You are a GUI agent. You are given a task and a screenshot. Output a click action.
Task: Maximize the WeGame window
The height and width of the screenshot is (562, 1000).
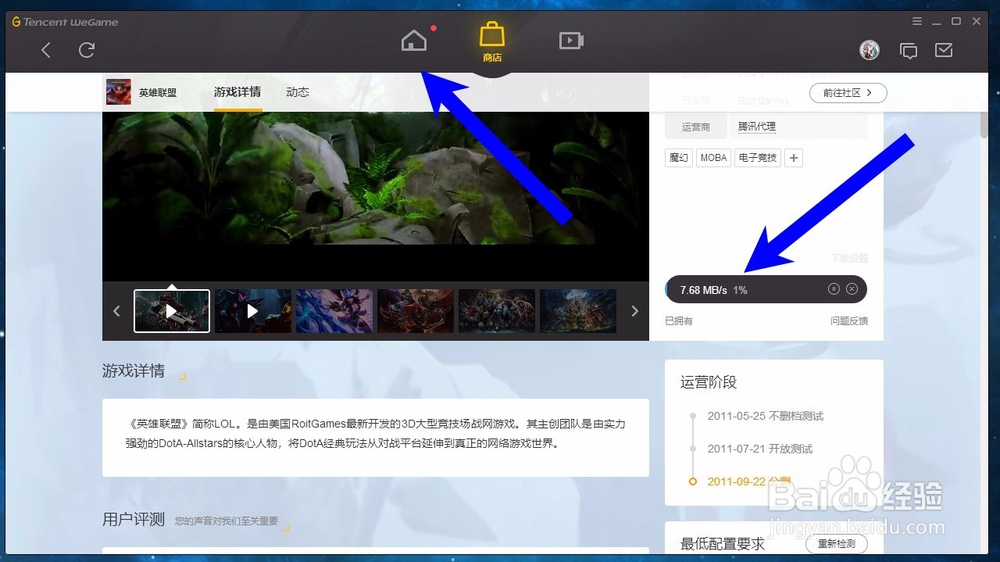tap(956, 21)
